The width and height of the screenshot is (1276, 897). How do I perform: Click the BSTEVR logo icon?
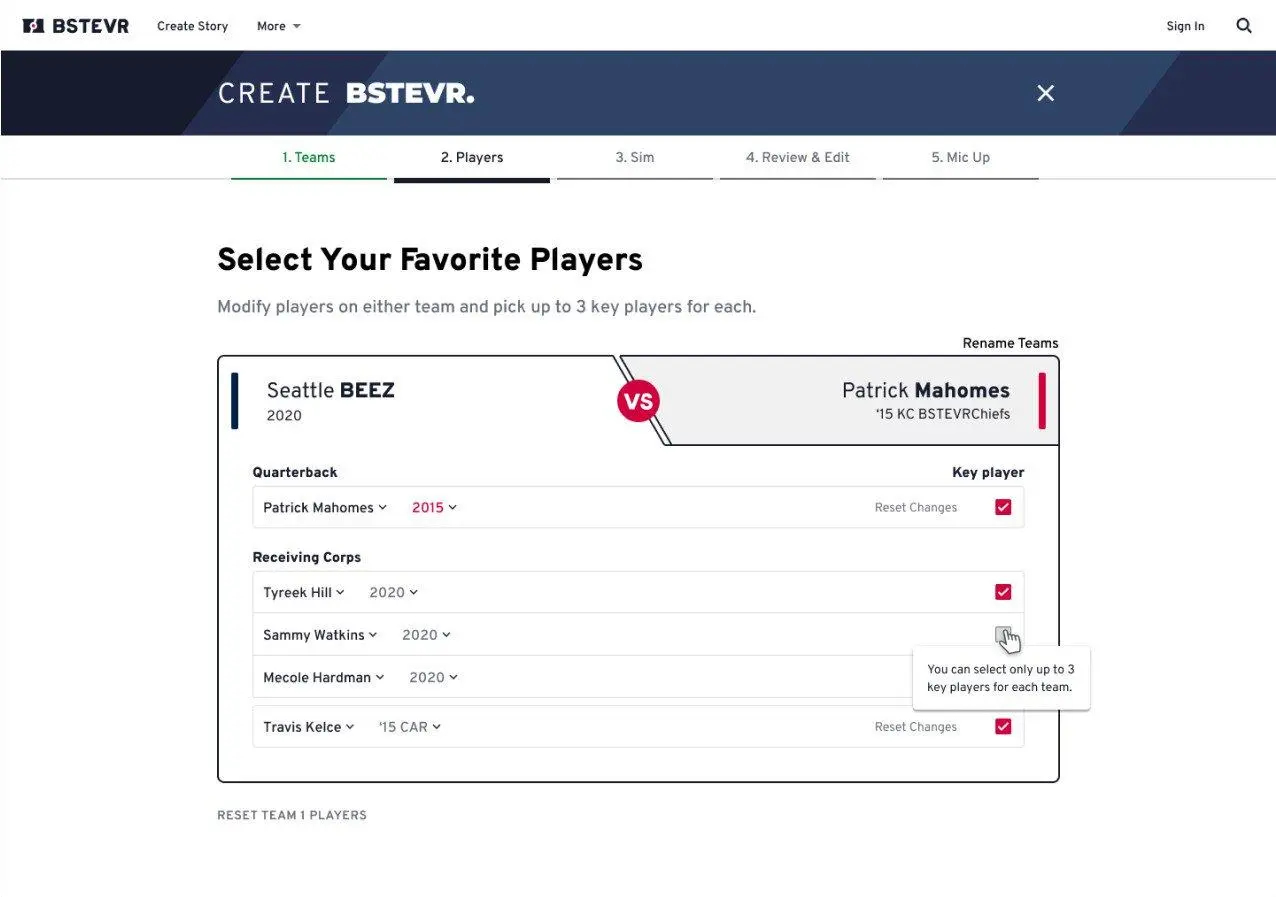coord(33,26)
